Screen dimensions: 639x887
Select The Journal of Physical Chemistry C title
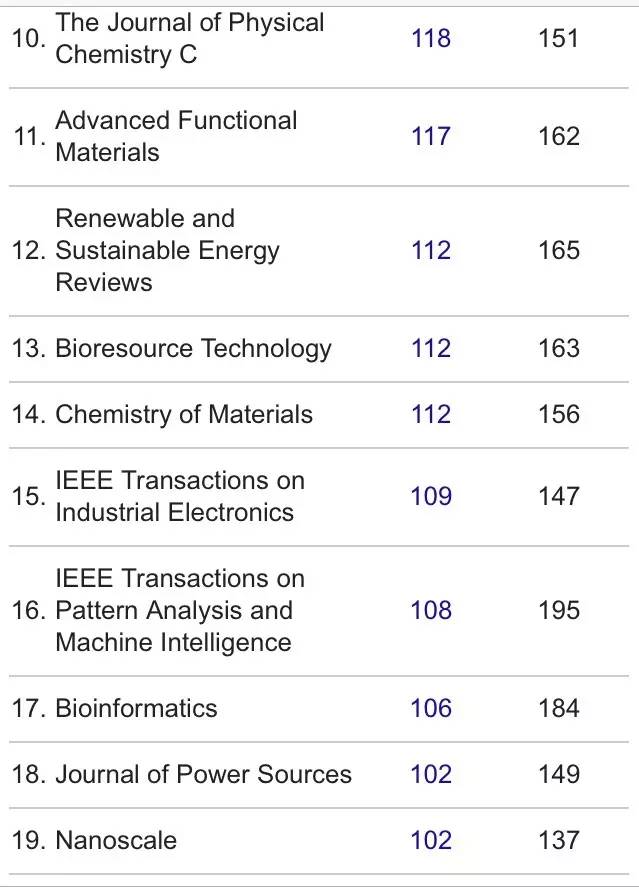point(190,38)
